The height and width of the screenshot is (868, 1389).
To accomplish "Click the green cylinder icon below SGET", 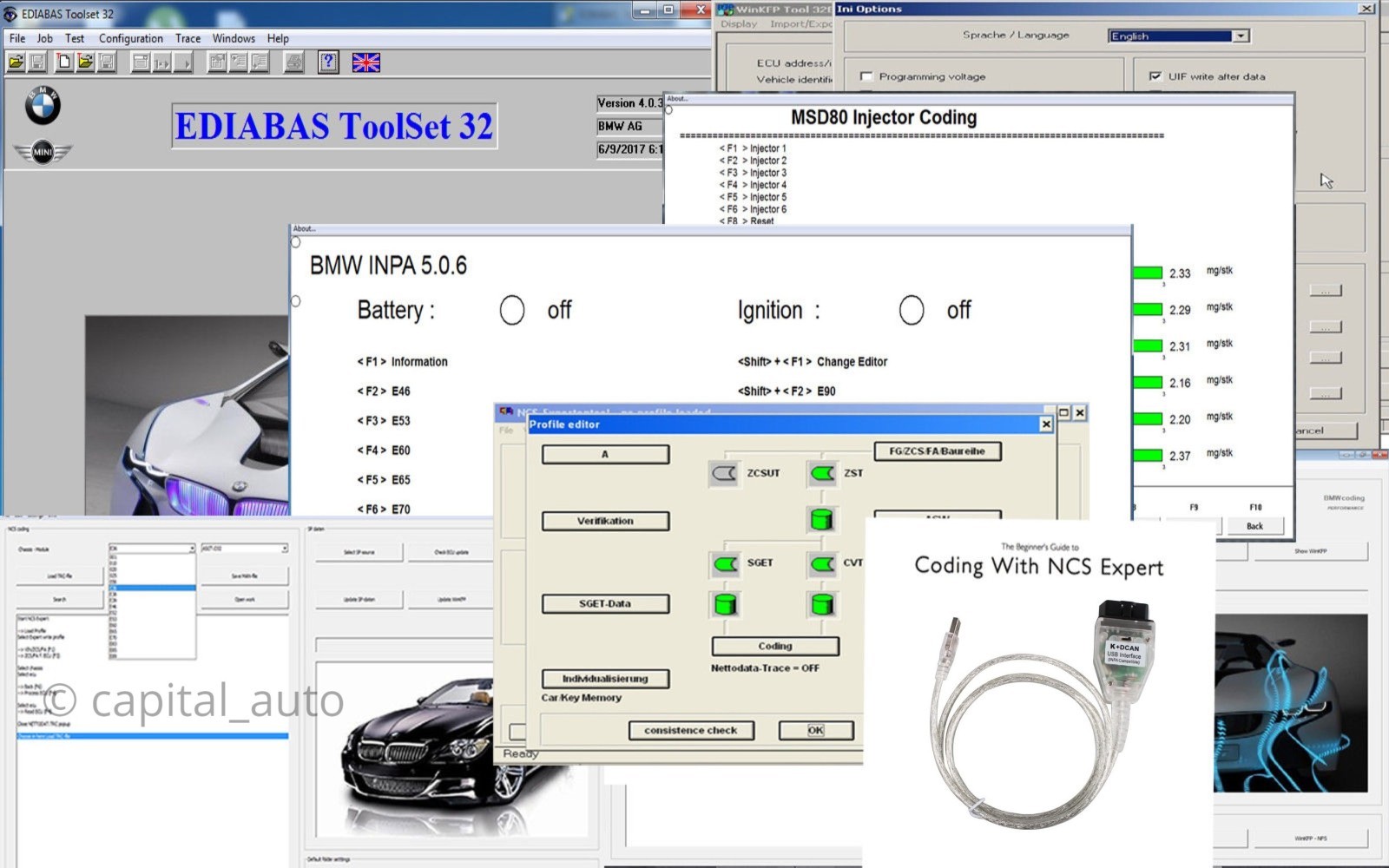I will pos(725,604).
